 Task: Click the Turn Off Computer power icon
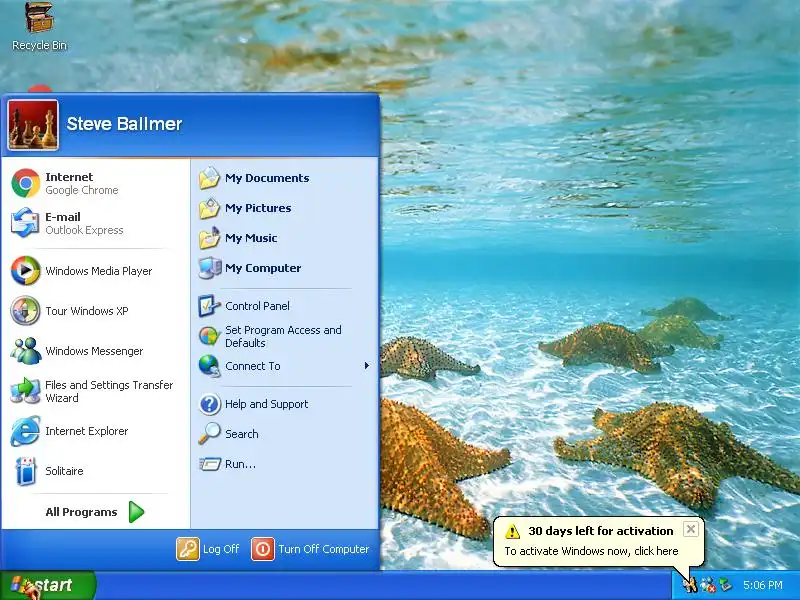[x=263, y=549]
